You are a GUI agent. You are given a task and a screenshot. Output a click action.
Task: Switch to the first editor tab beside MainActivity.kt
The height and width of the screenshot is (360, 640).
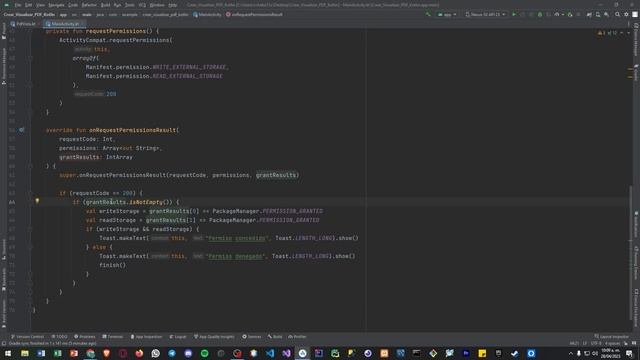tap(24, 24)
